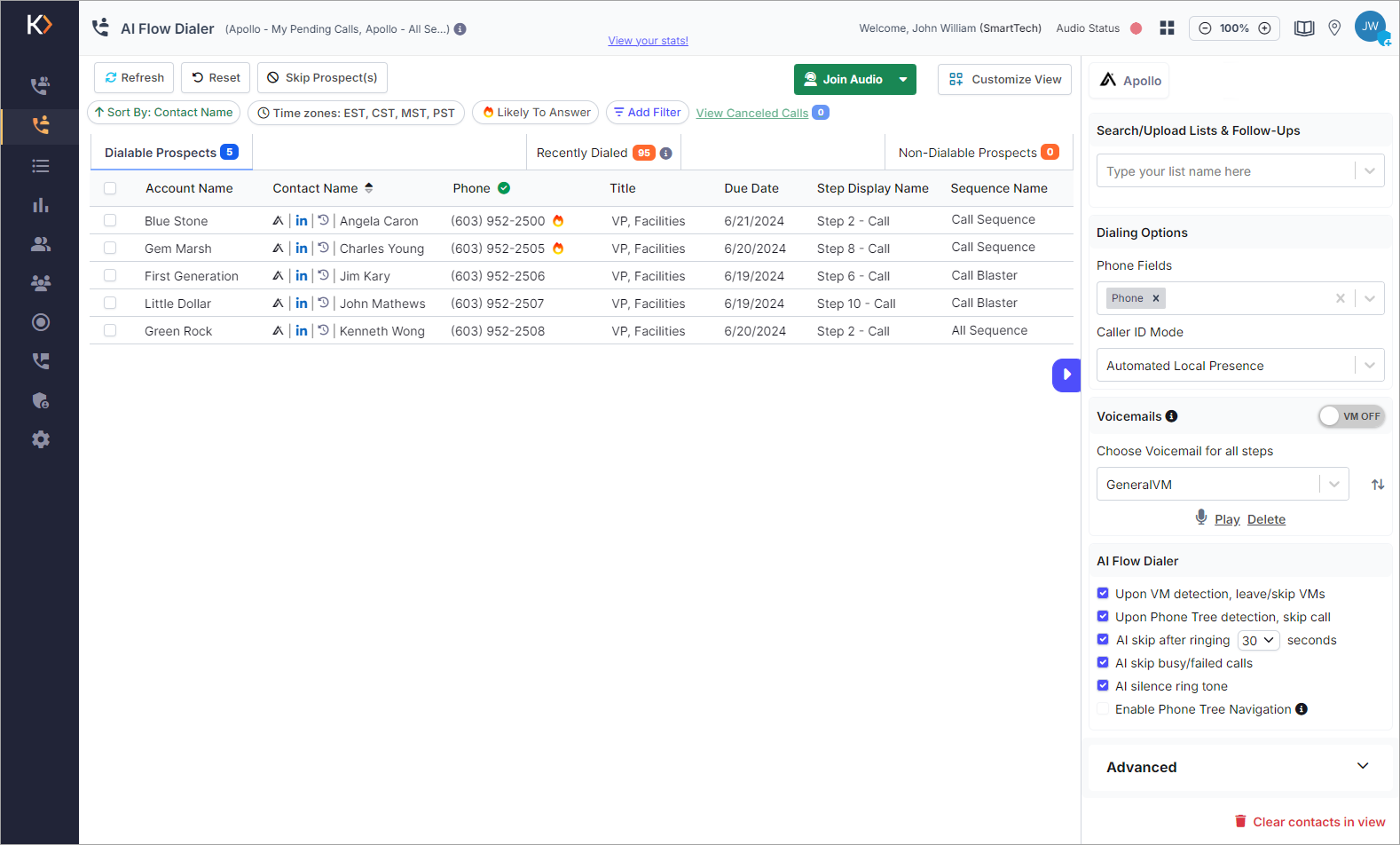Open the circular record target sidebar icon
The width and height of the screenshot is (1400, 845).
click(41, 322)
